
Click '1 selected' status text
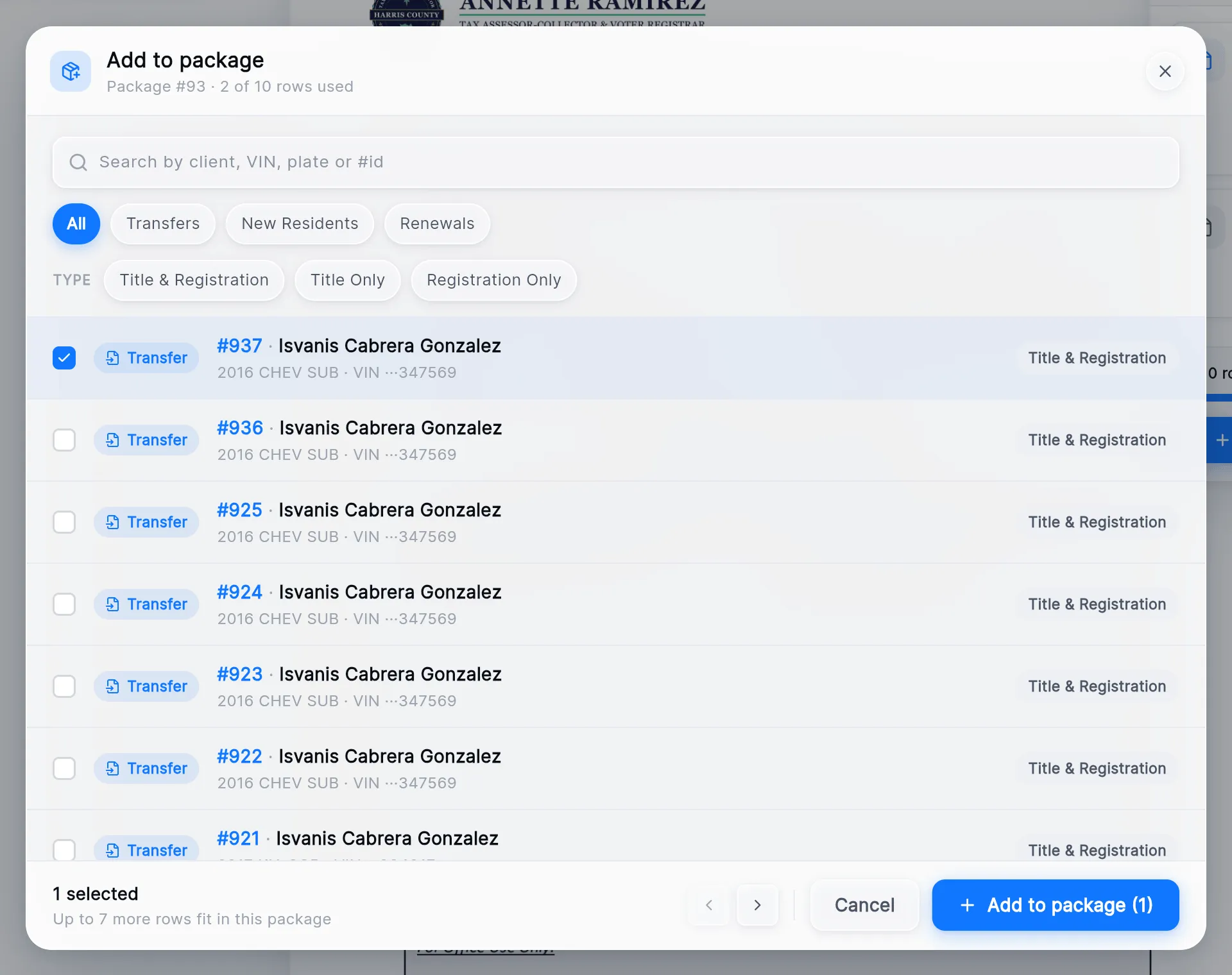click(96, 894)
